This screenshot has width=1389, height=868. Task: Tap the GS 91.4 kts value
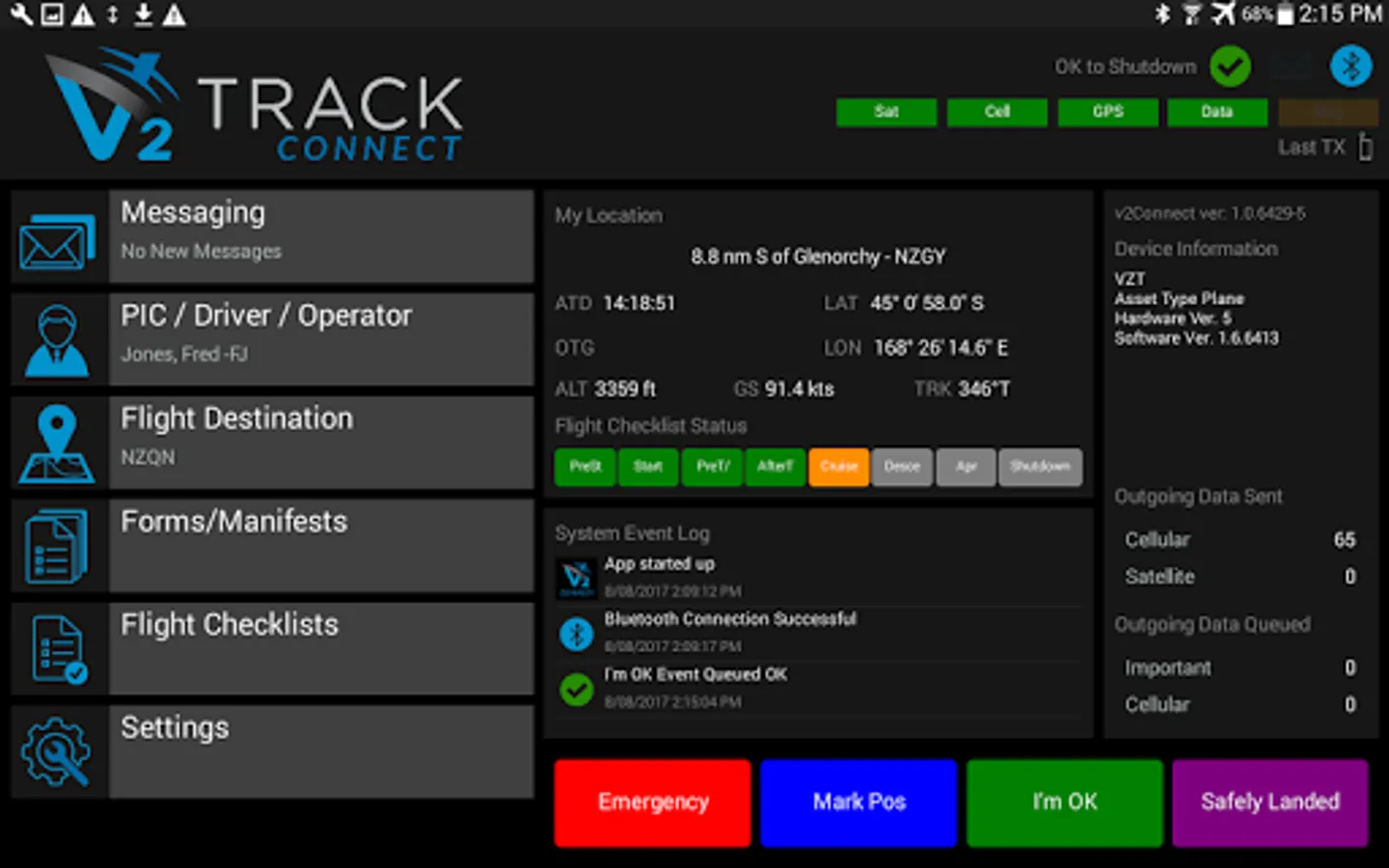point(800,389)
